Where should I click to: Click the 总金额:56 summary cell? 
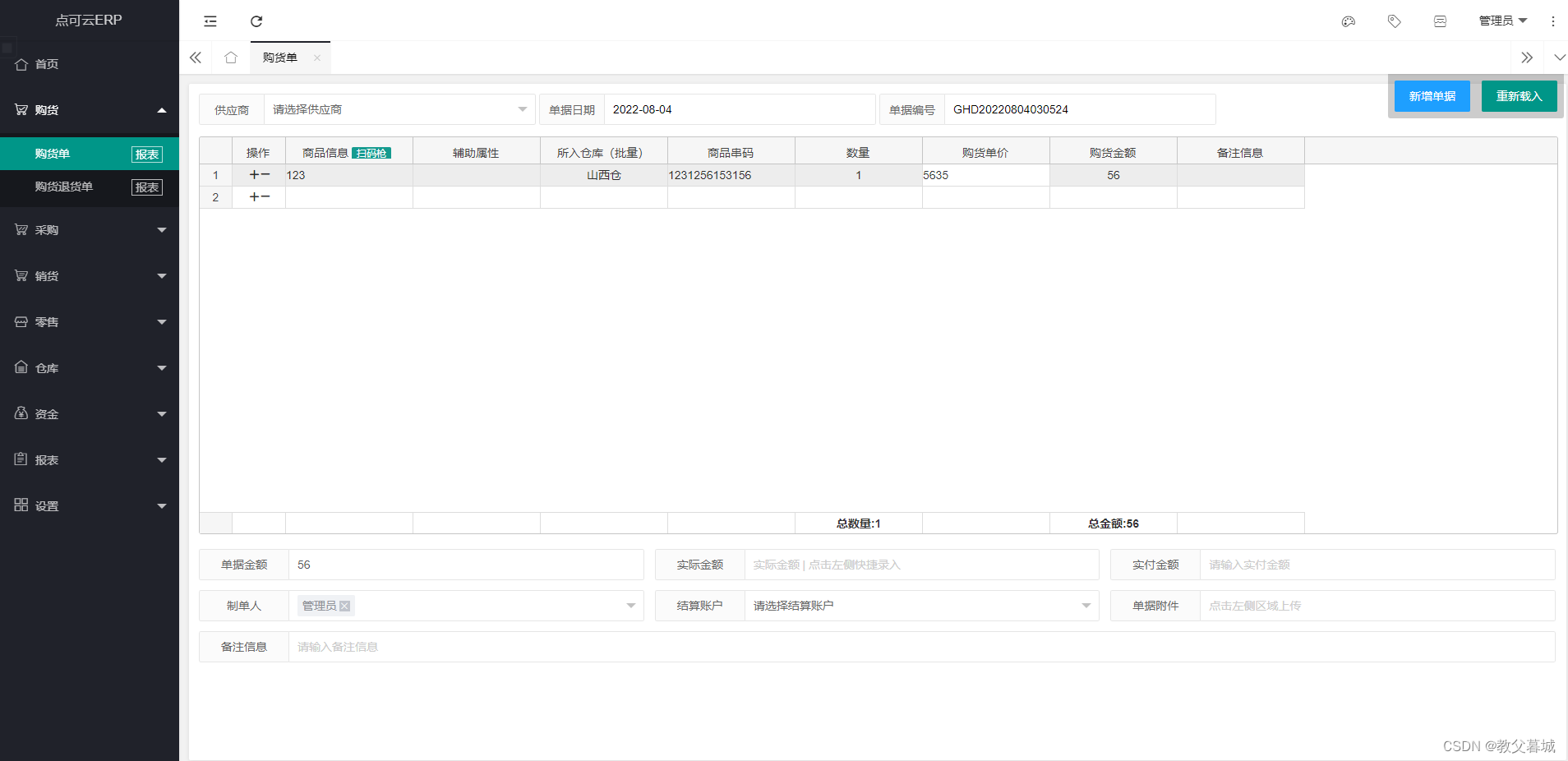pyautogui.click(x=1114, y=523)
